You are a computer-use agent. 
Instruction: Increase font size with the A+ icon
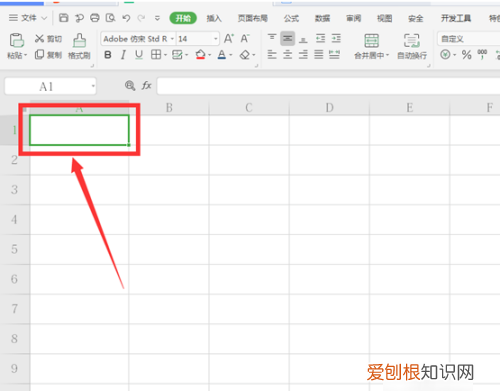point(229,39)
